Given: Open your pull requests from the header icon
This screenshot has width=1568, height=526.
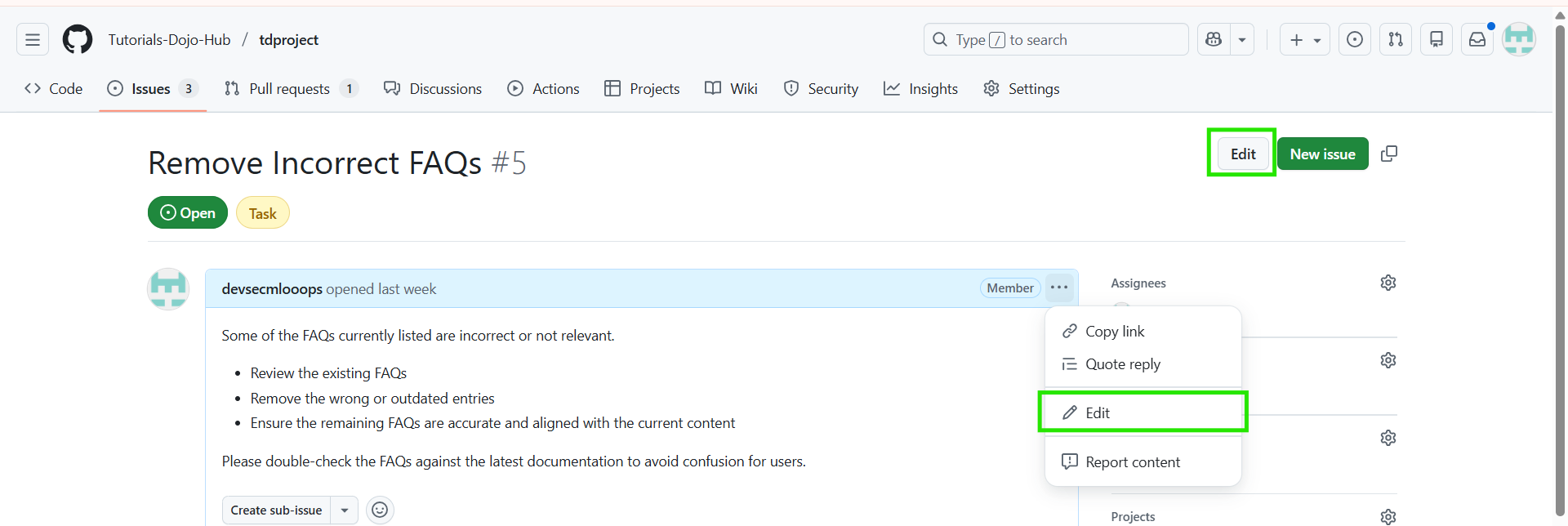Looking at the screenshot, I should (x=1396, y=39).
